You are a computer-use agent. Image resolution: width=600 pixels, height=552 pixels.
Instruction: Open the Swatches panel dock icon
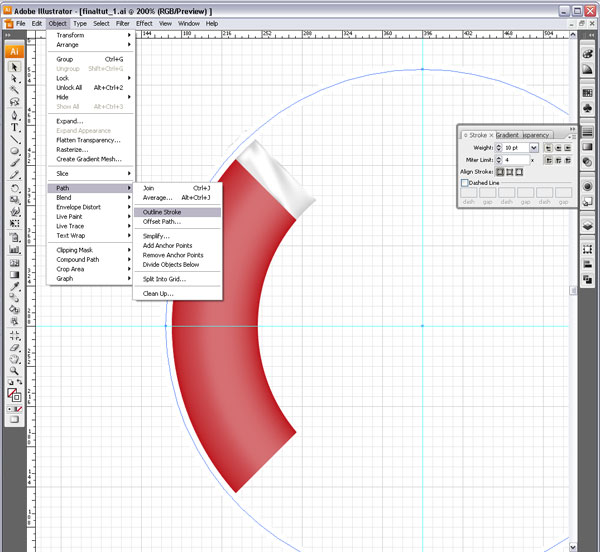(x=587, y=93)
